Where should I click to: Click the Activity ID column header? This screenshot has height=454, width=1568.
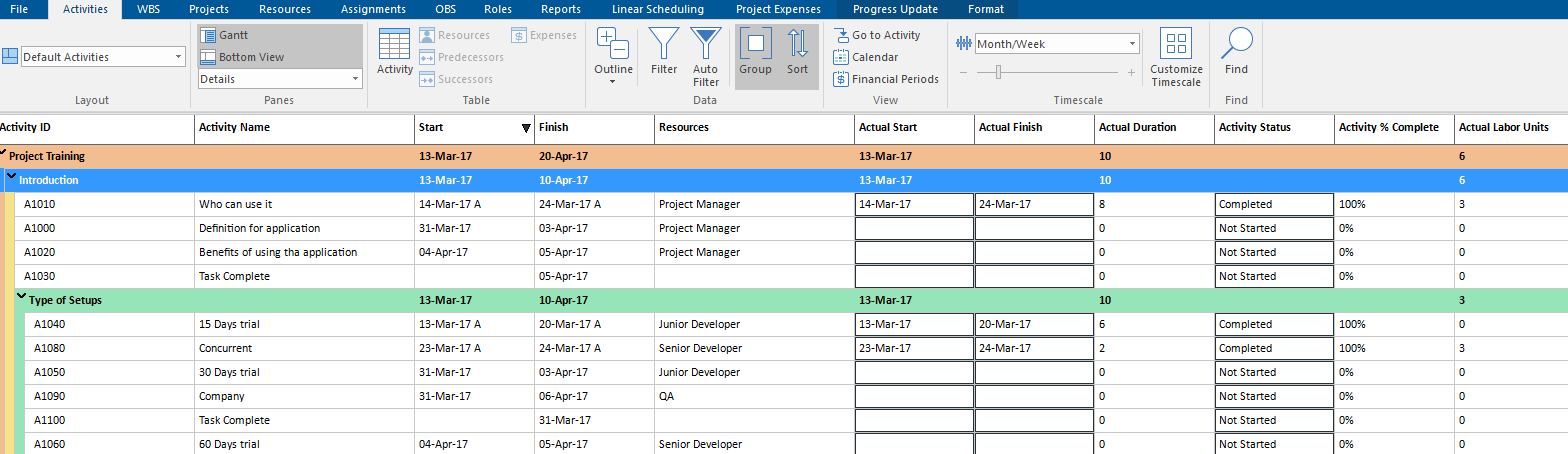(x=97, y=128)
